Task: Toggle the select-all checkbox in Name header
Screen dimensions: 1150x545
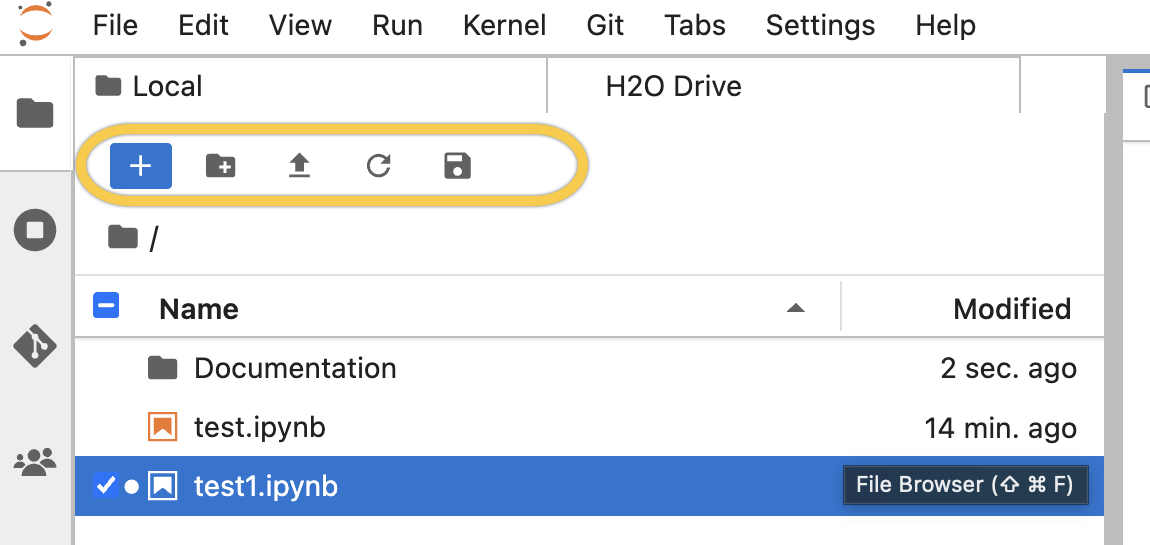Action: [x=106, y=306]
